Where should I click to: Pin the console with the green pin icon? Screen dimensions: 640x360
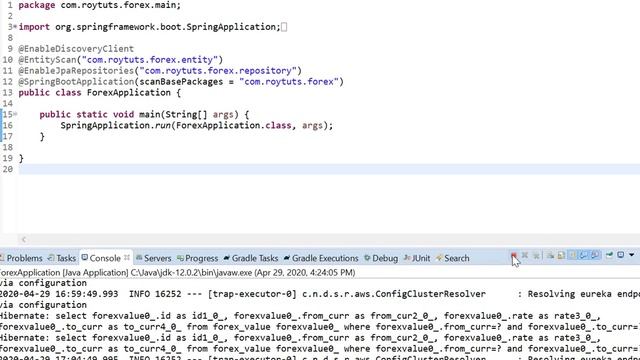pyautogui.click(x=609, y=255)
